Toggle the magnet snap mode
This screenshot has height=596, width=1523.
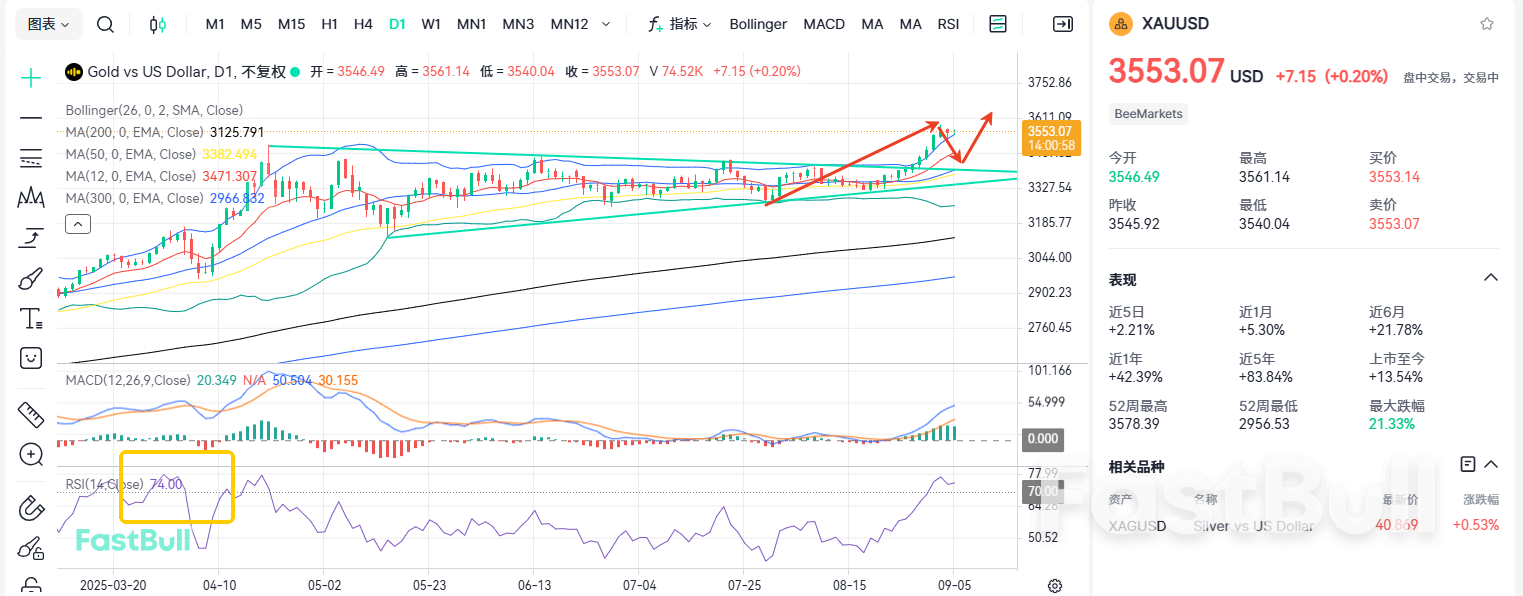[x=30, y=508]
